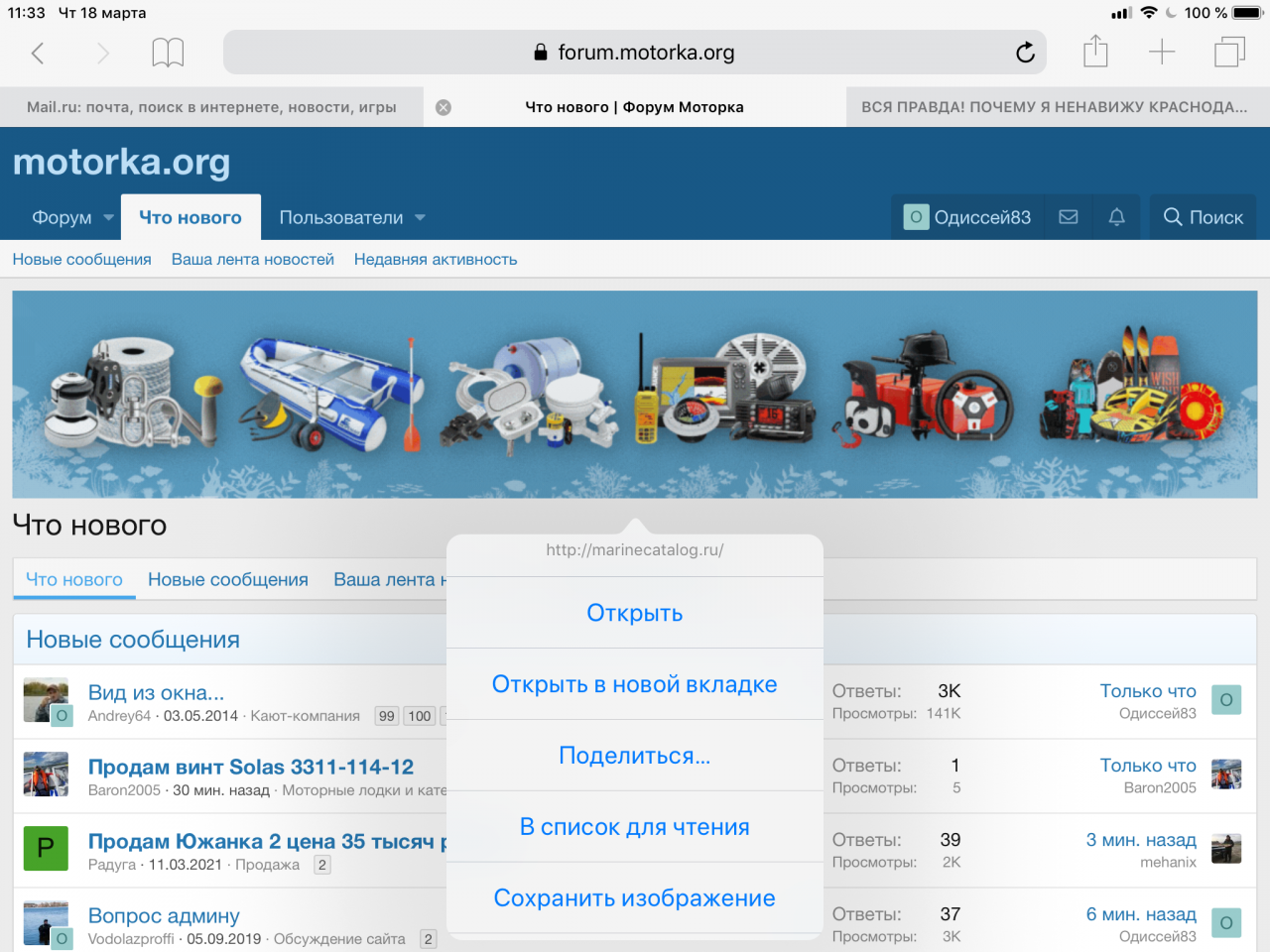The image size is (1270, 952).
Task: Open forum inbox envelope icon
Action: (x=1069, y=217)
